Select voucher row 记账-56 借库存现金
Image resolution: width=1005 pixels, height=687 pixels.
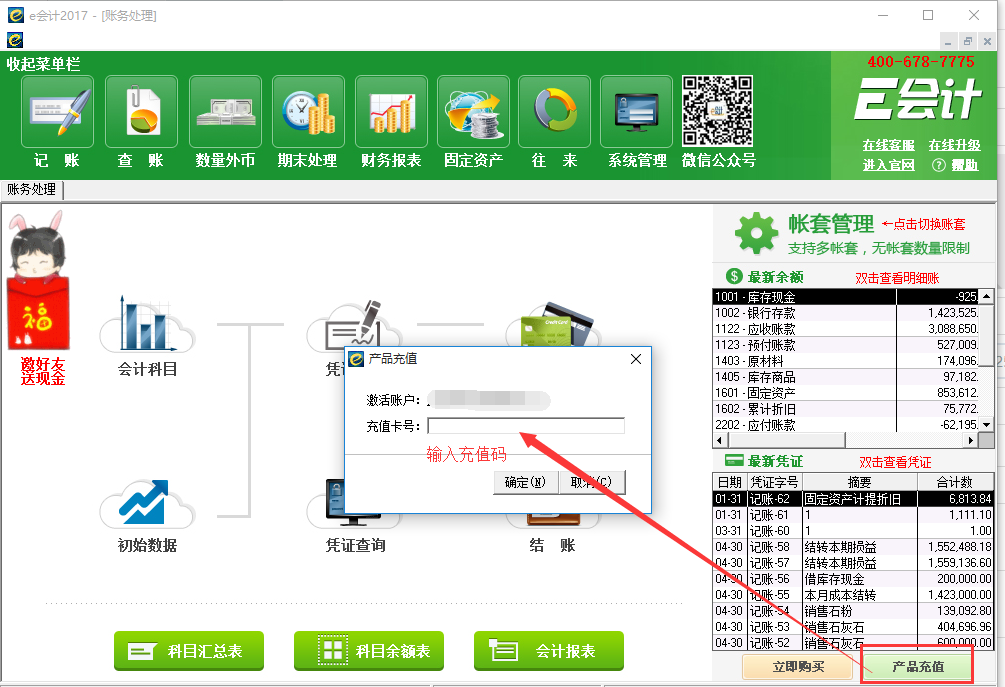click(x=853, y=579)
